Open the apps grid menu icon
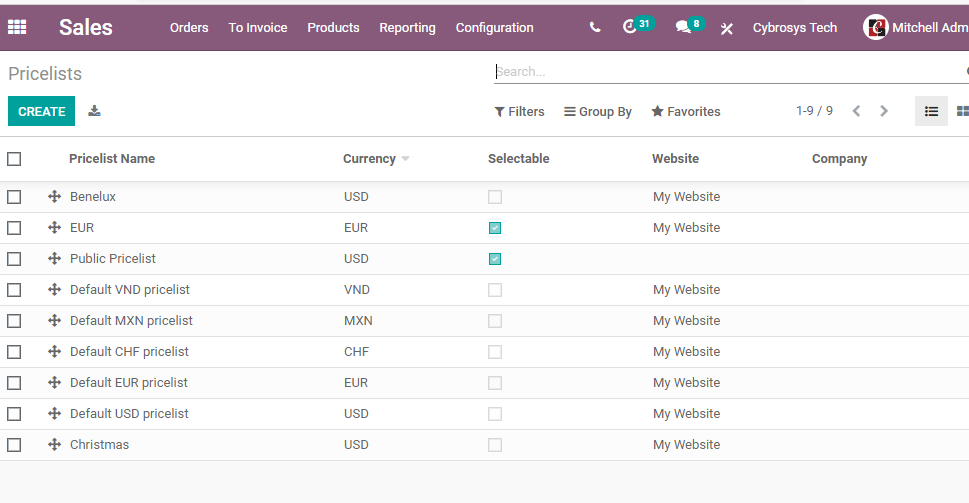 (17, 27)
